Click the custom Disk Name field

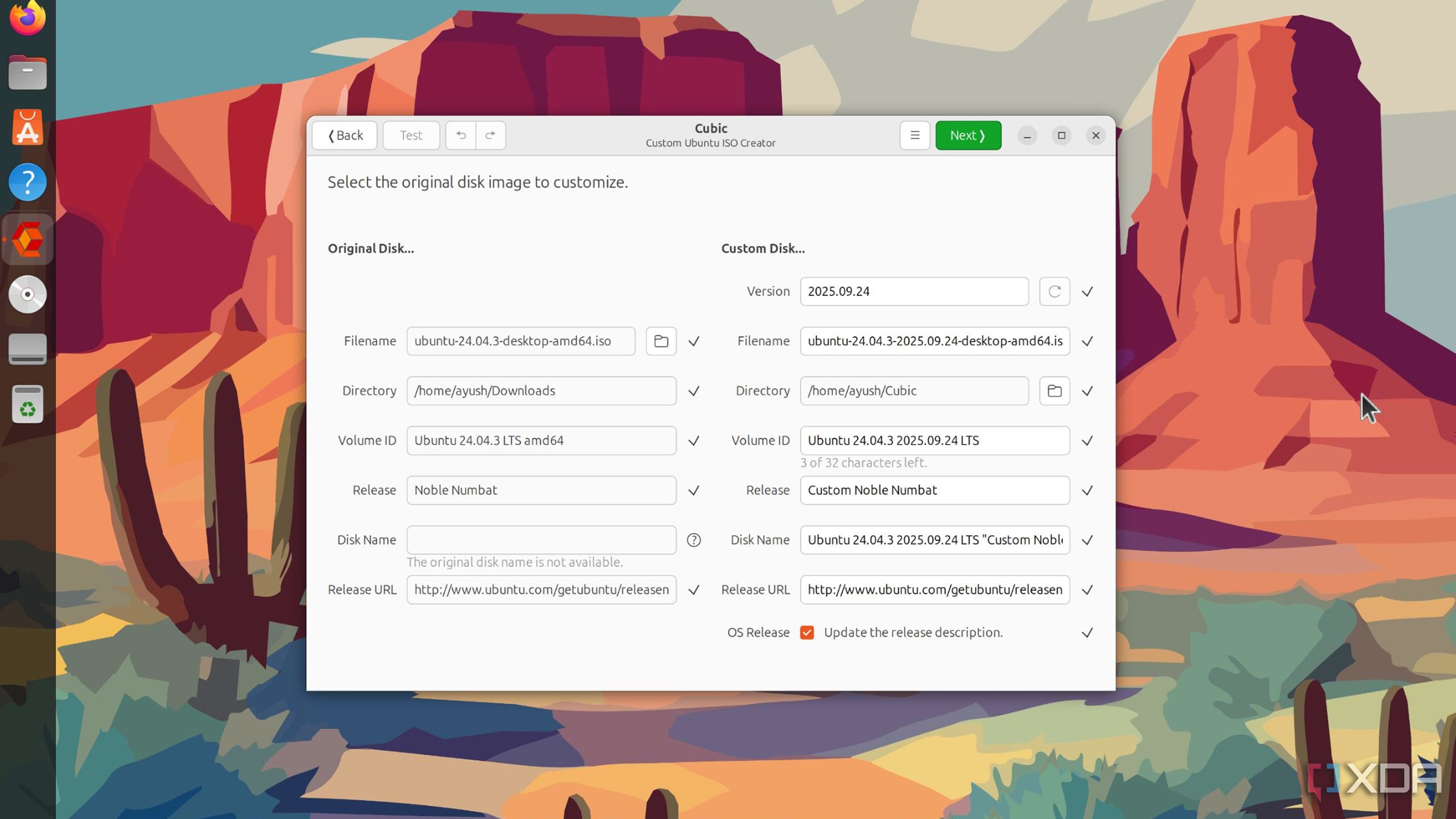click(x=934, y=540)
